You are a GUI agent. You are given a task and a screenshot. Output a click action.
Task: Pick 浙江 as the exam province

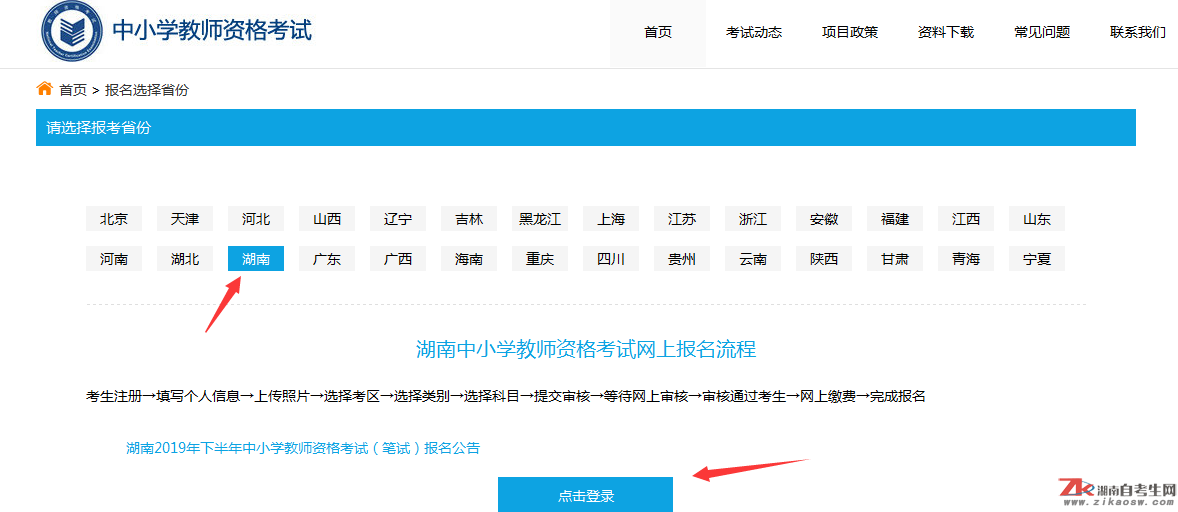[753, 219]
